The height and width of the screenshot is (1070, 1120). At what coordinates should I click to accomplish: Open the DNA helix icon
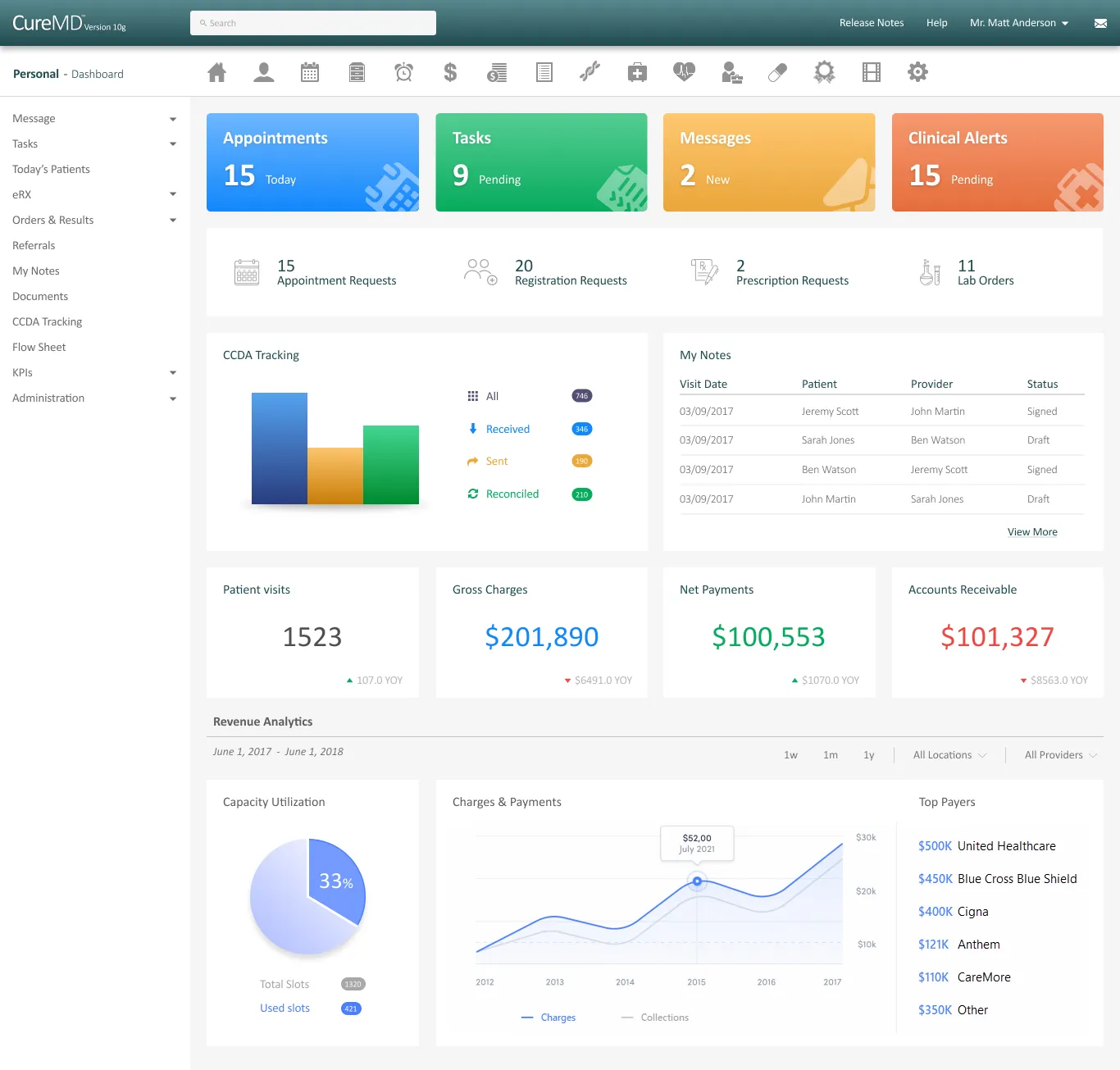[x=590, y=73]
